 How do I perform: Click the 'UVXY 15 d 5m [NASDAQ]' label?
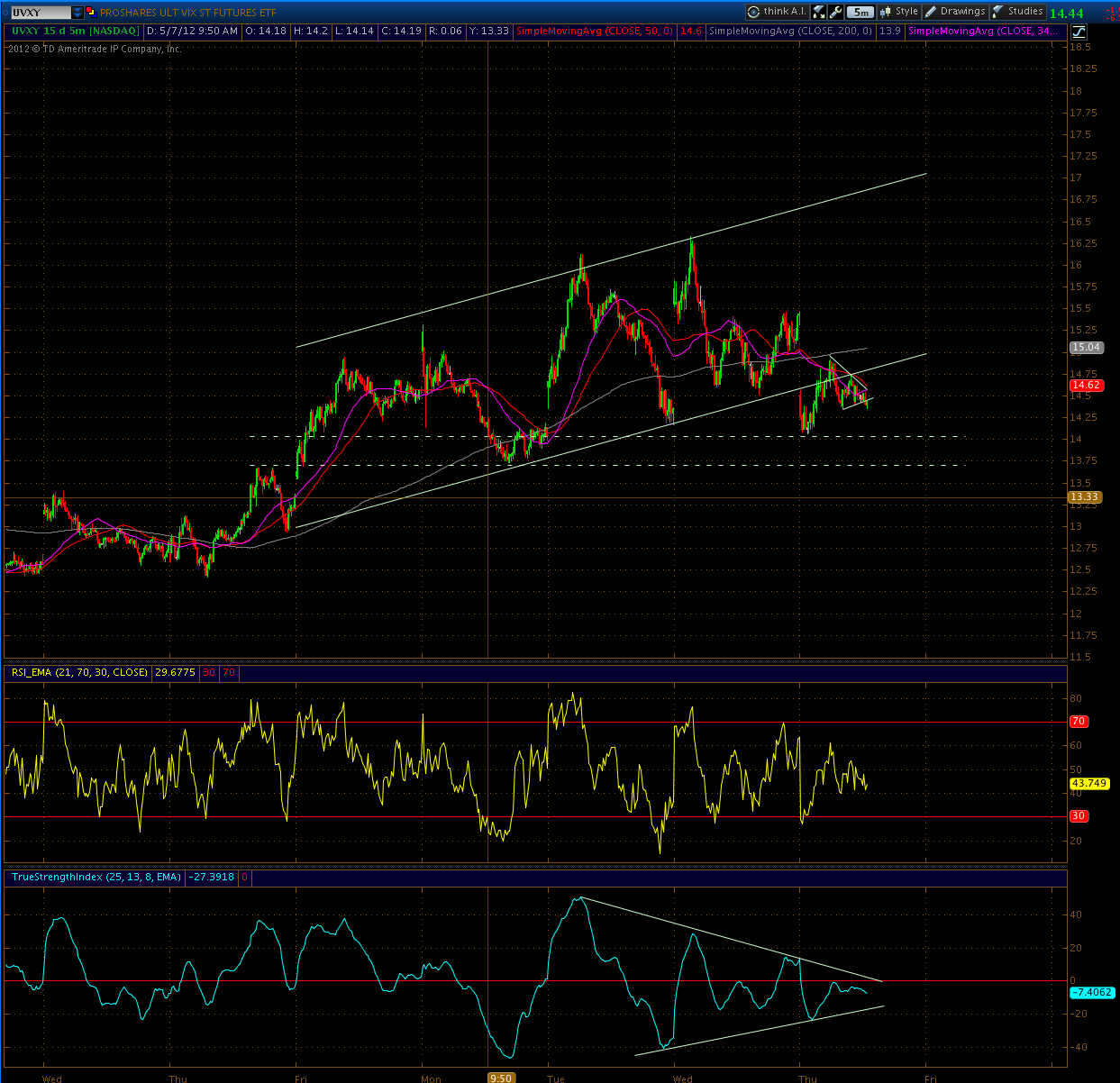tap(75, 31)
